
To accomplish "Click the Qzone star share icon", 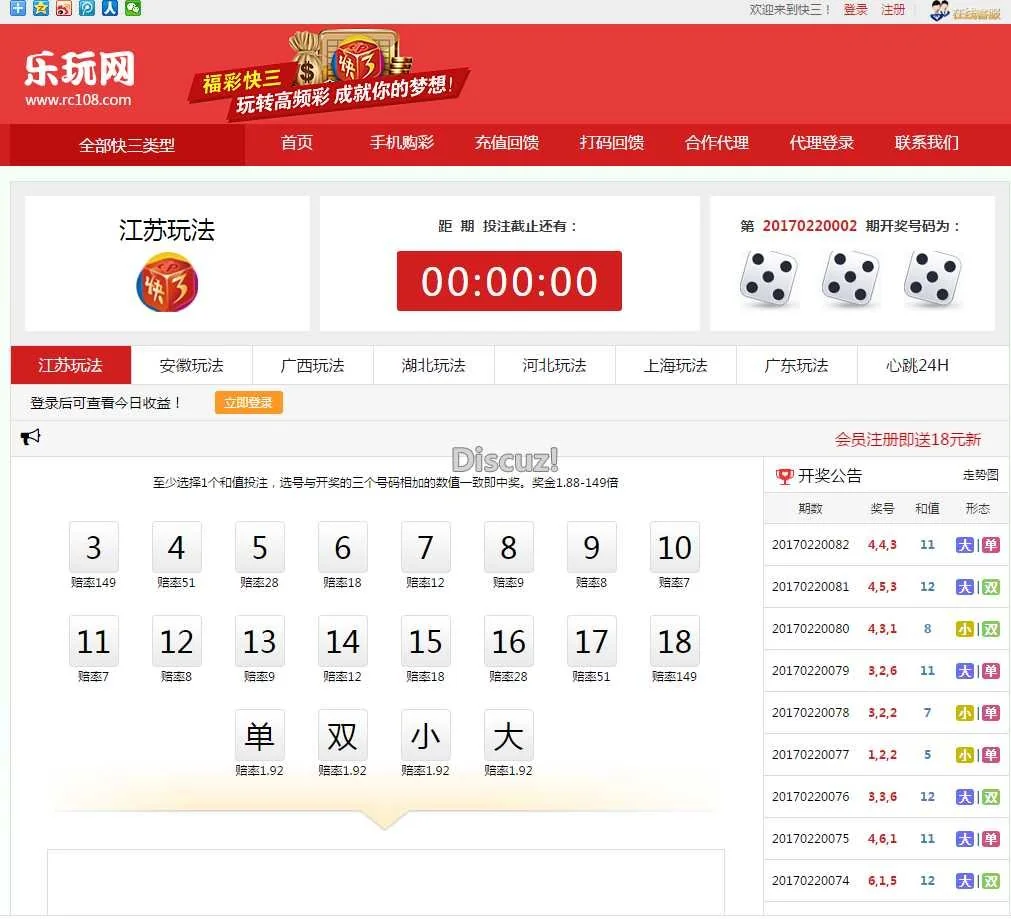I will pyautogui.click(x=41, y=8).
